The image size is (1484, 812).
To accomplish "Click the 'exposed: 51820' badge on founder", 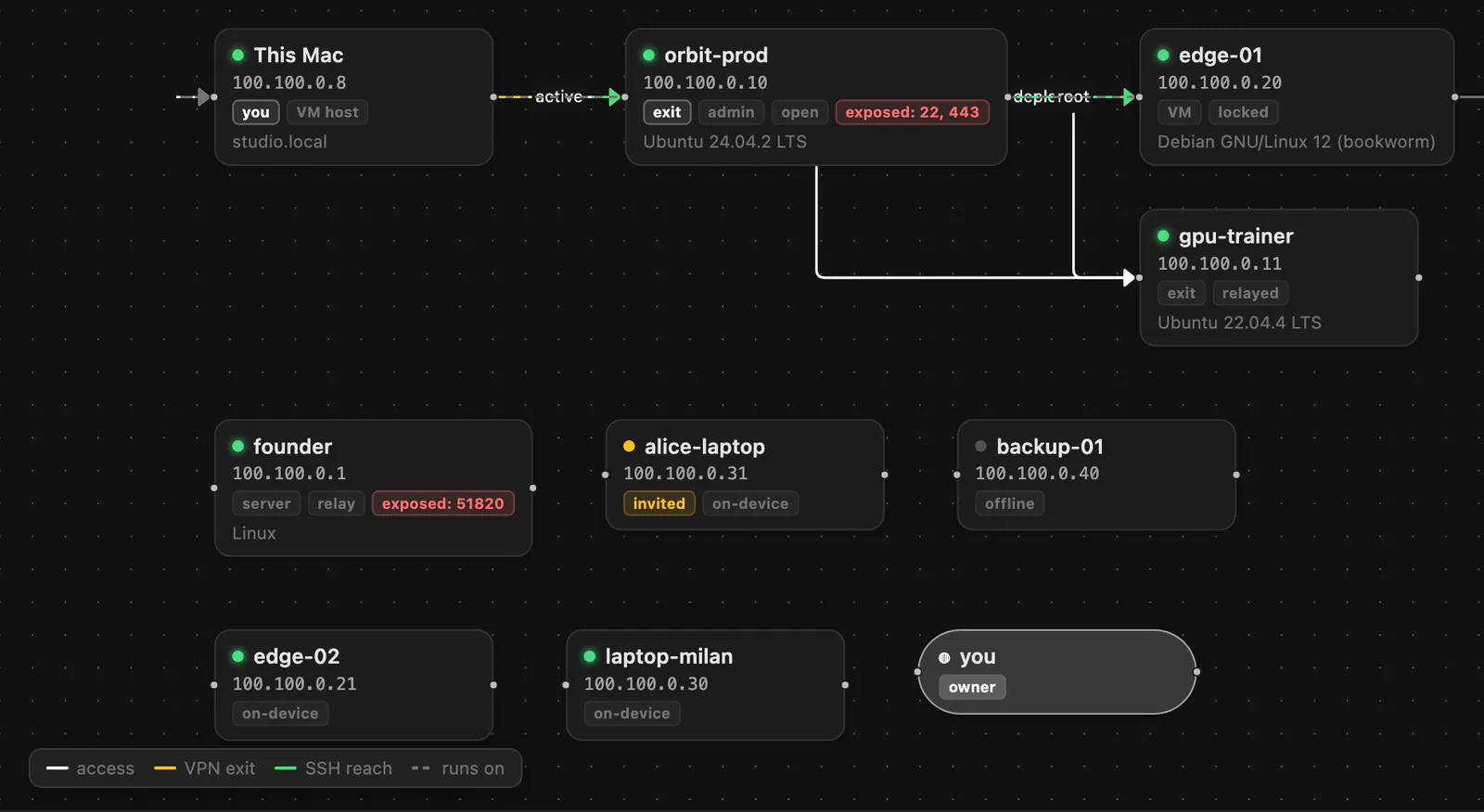I will [443, 503].
